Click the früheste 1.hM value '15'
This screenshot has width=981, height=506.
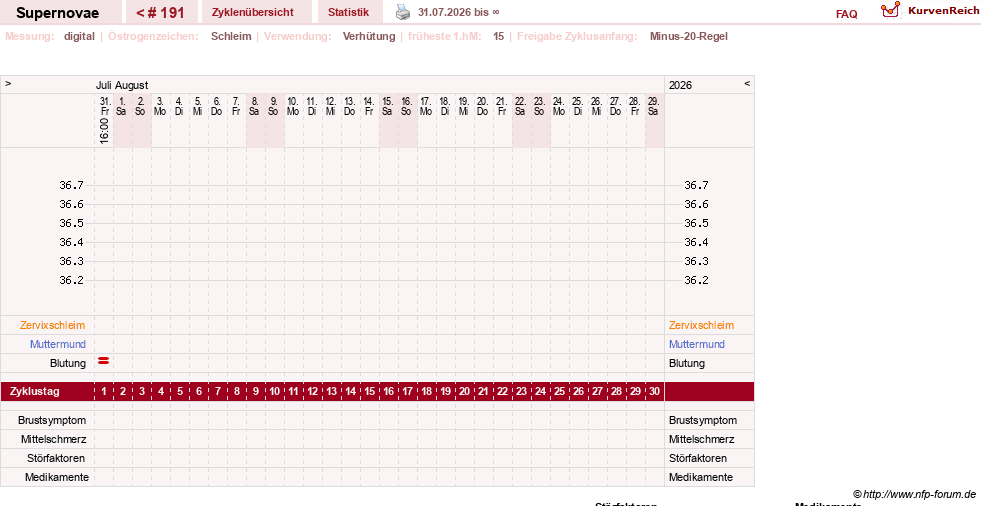498,36
